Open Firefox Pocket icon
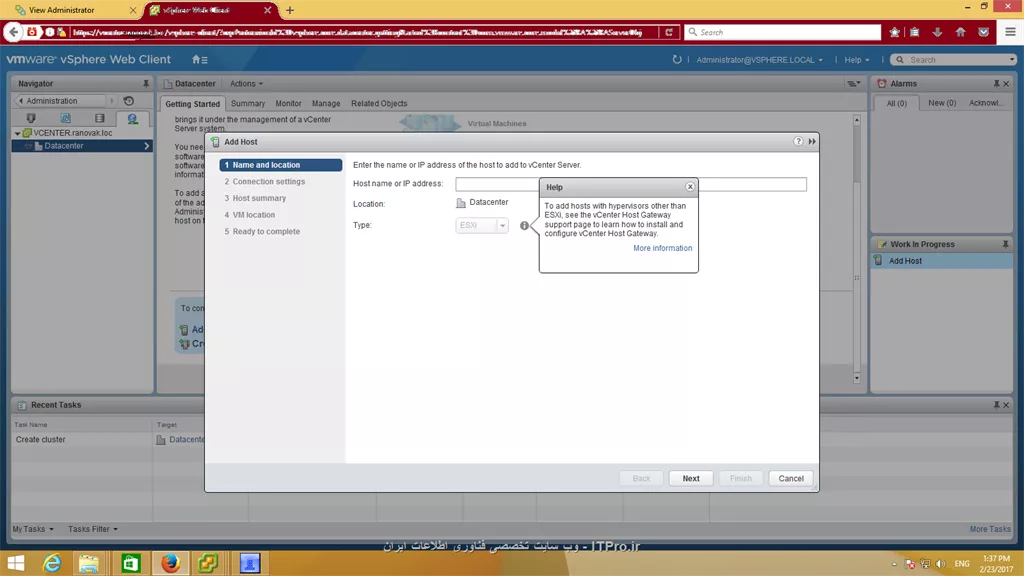Viewport: 1024px width, 576px height. (984, 32)
